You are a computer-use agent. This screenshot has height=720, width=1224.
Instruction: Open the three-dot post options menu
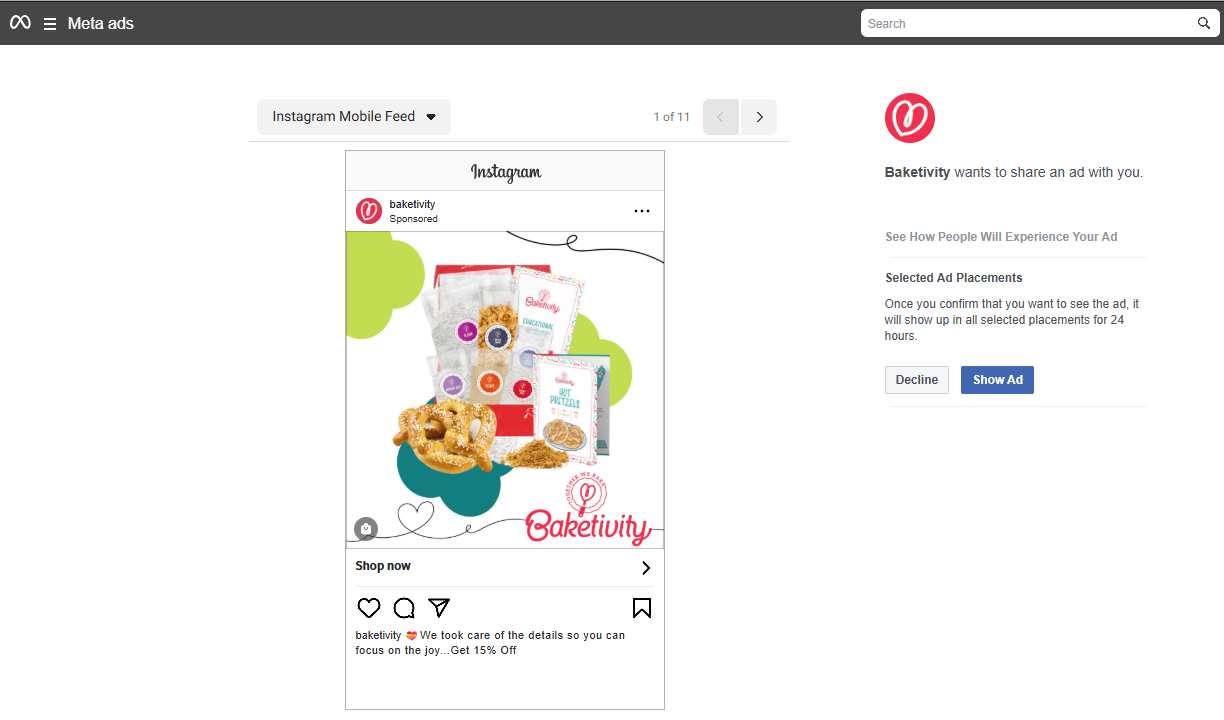click(x=642, y=211)
